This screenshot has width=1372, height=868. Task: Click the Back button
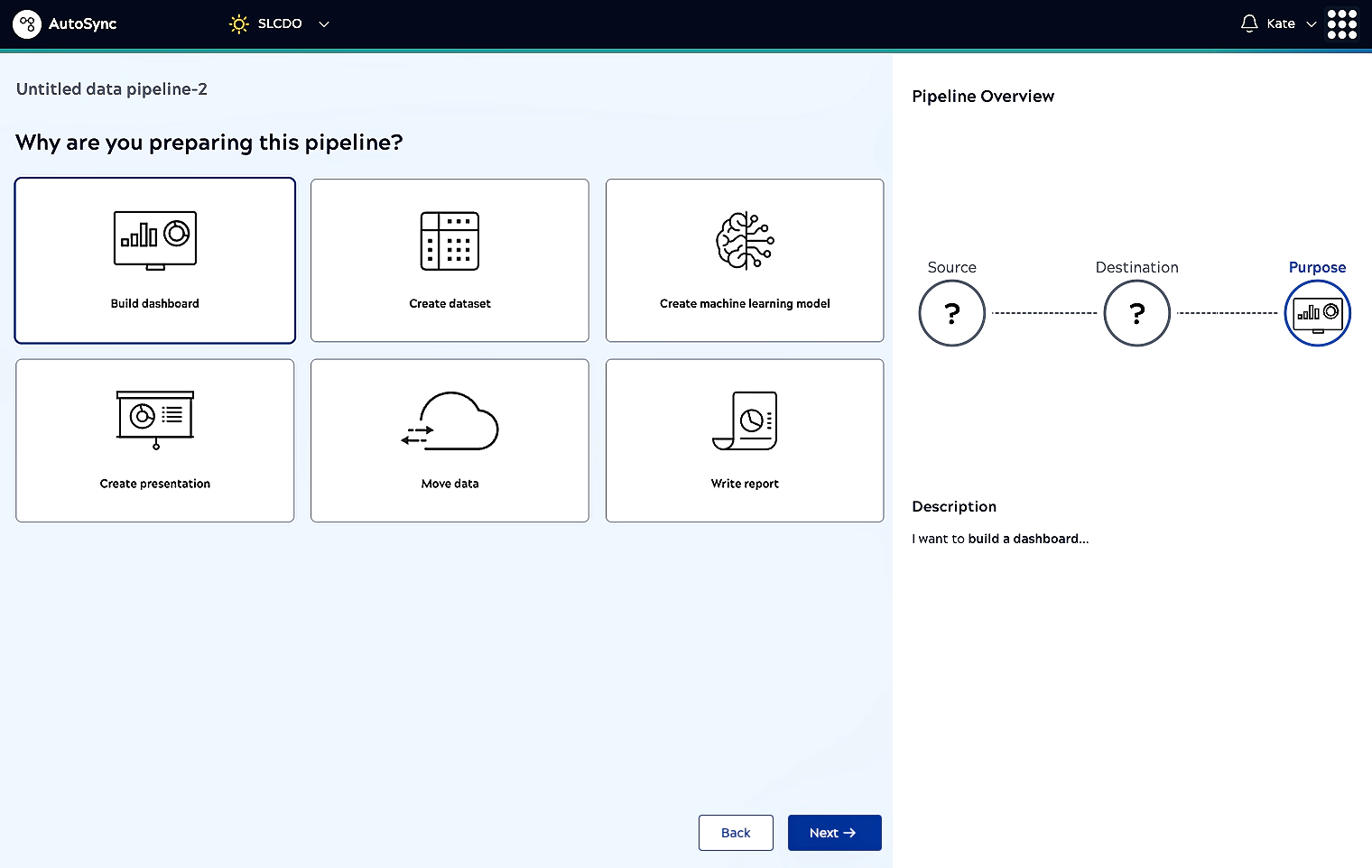tap(736, 833)
